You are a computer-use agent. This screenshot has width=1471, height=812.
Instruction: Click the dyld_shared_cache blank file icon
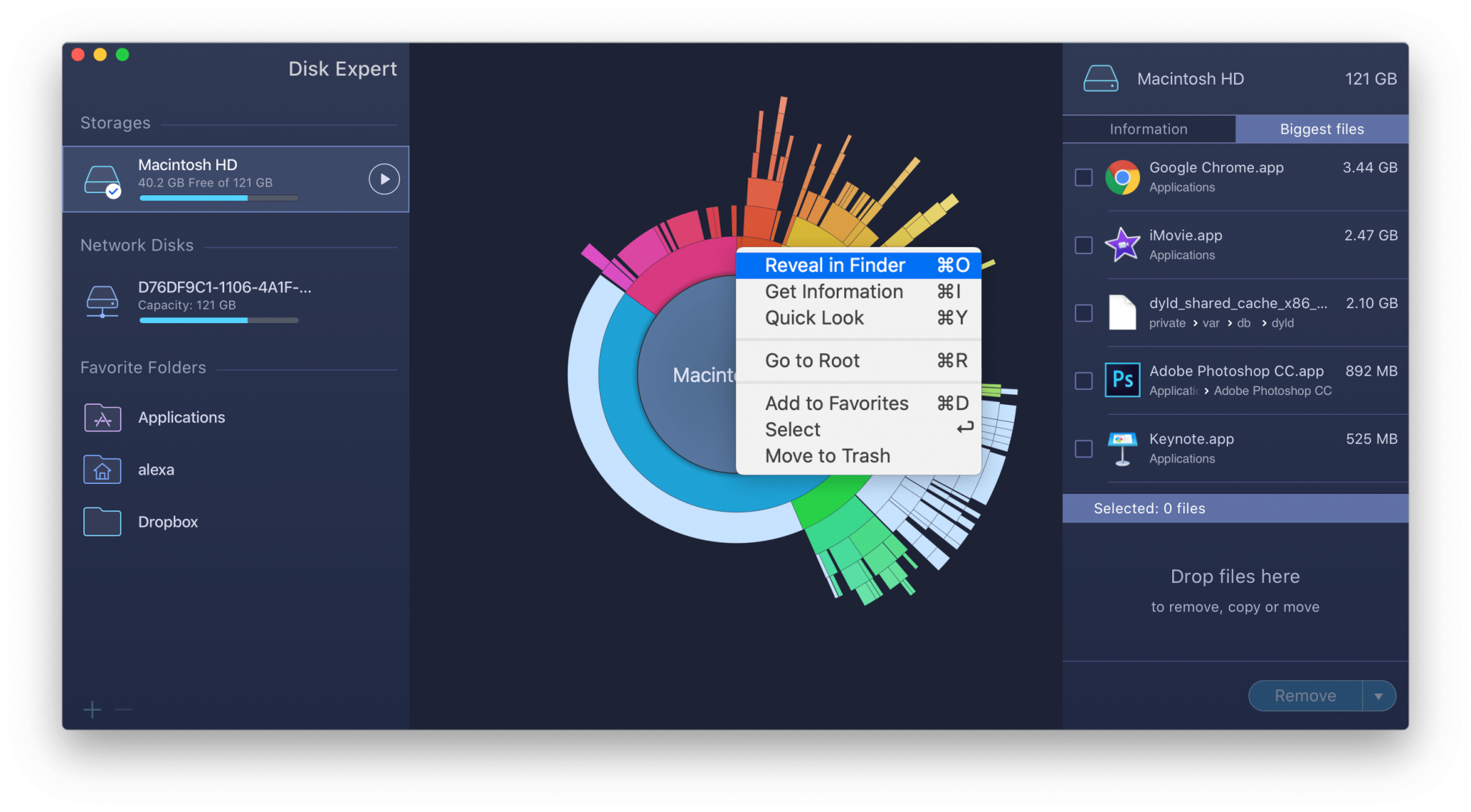coord(1122,312)
